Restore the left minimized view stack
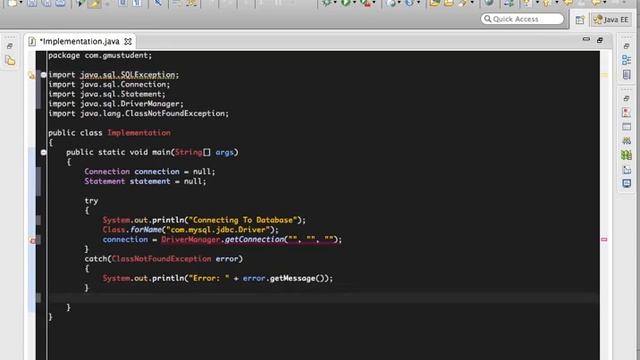The height and width of the screenshot is (360, 640). pyautogui.click(x=10, y=46)
